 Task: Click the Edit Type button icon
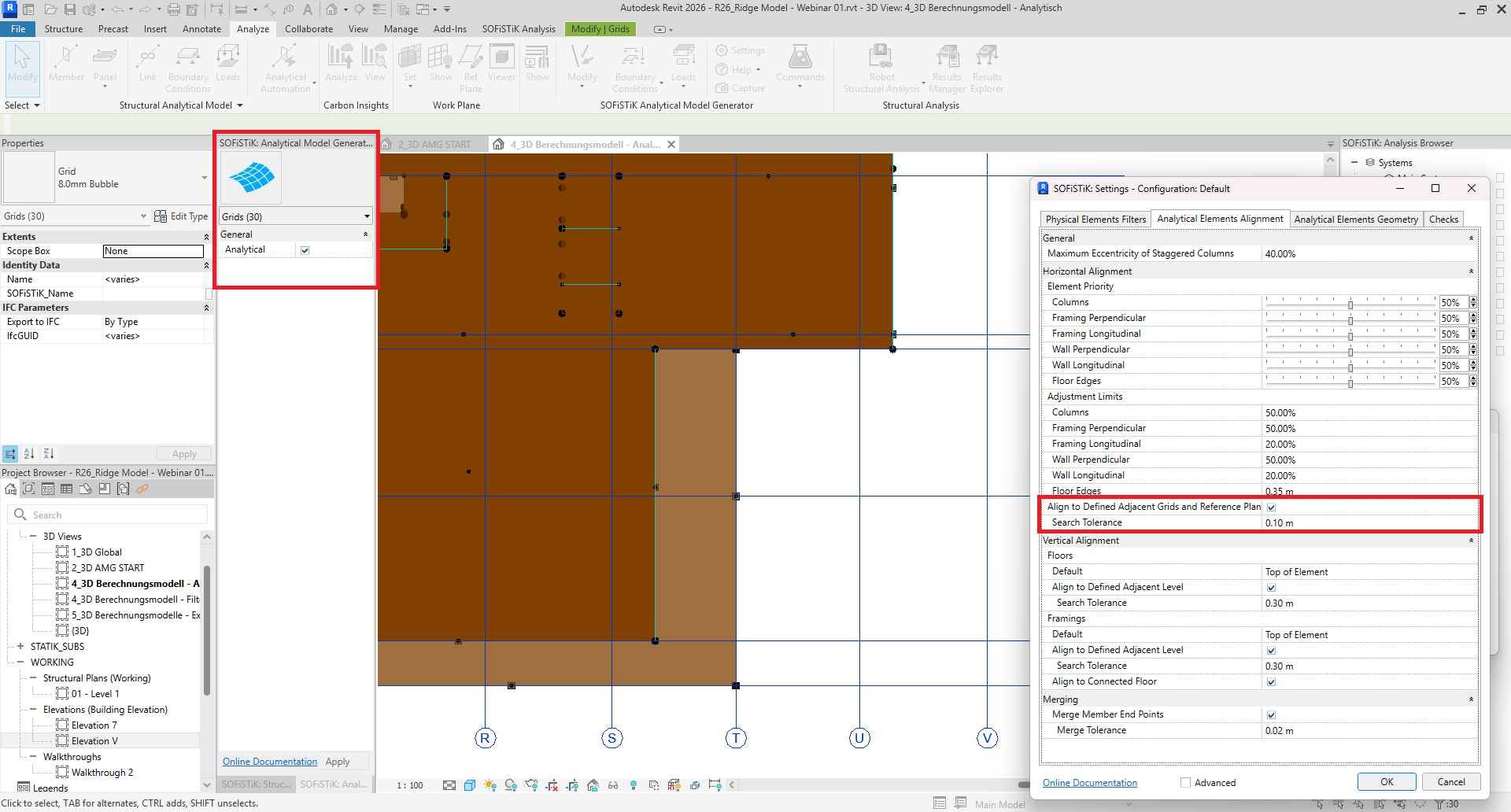click(x=161, y=216)
